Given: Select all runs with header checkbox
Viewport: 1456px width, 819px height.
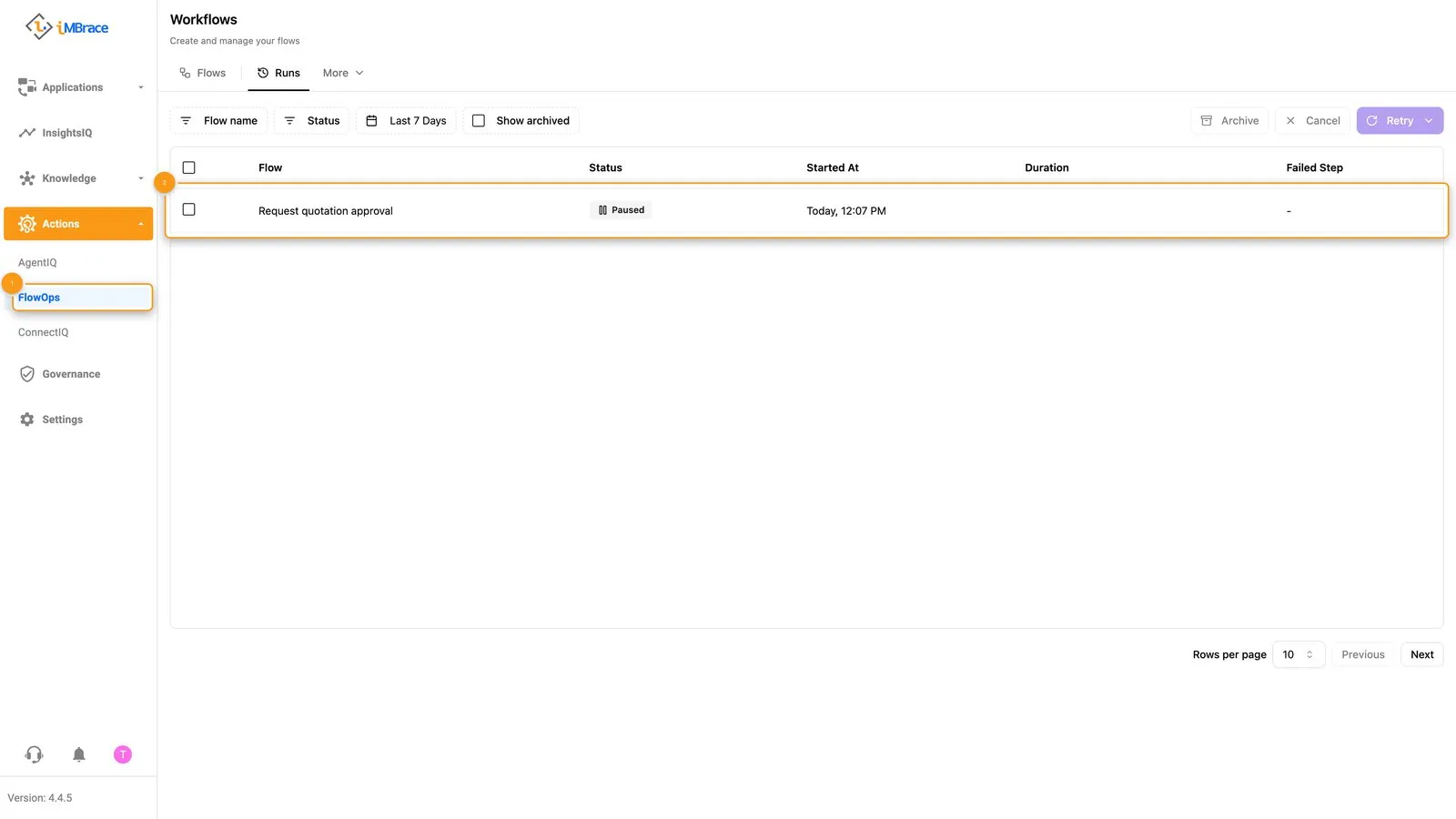Looking at the screenshot, I should pos(189,167).
